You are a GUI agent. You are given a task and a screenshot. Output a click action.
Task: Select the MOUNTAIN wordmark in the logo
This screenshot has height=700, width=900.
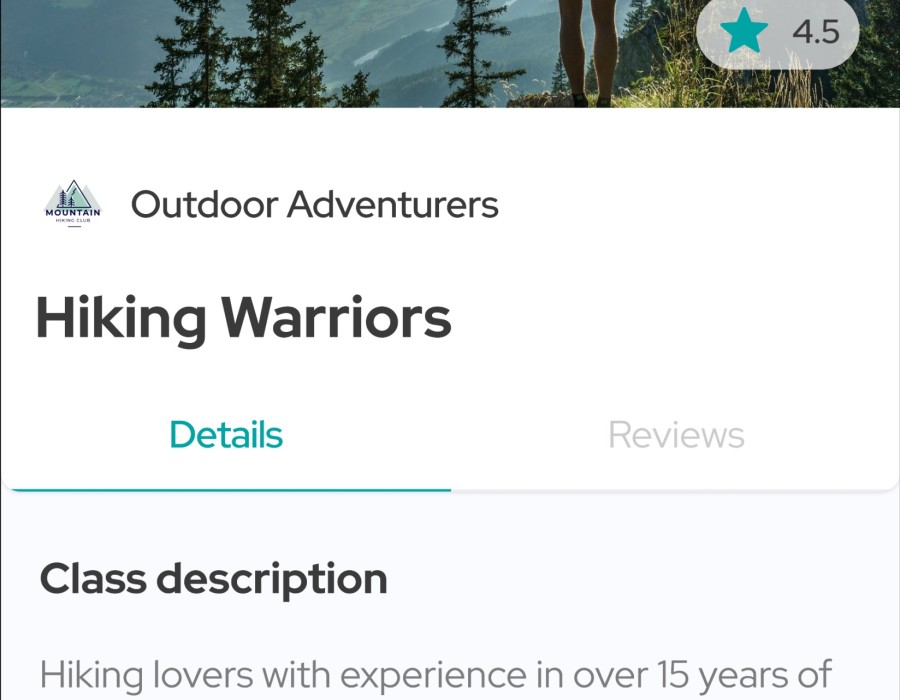point(73,213)
